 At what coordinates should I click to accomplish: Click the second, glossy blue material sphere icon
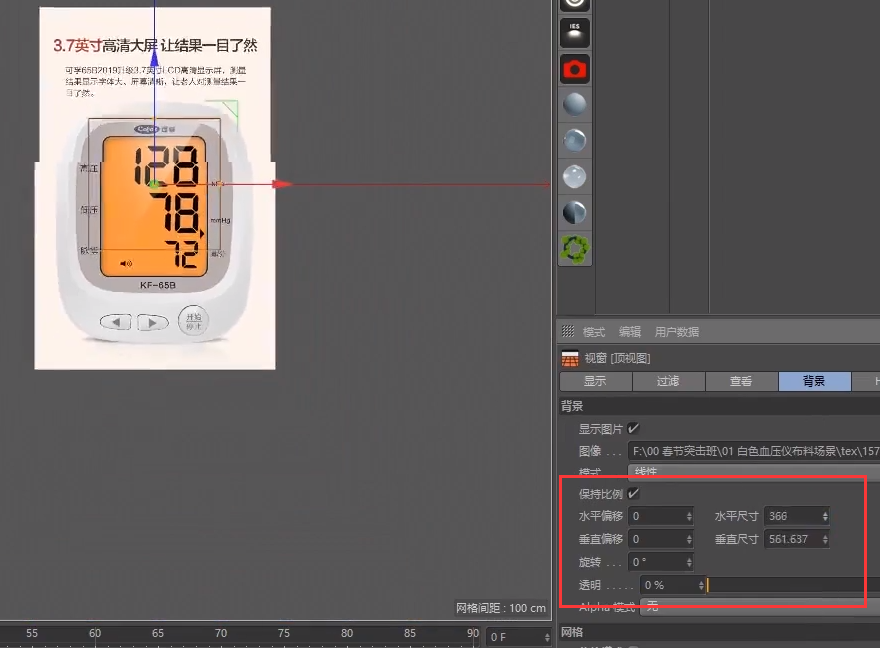click(x=575, y=141)
